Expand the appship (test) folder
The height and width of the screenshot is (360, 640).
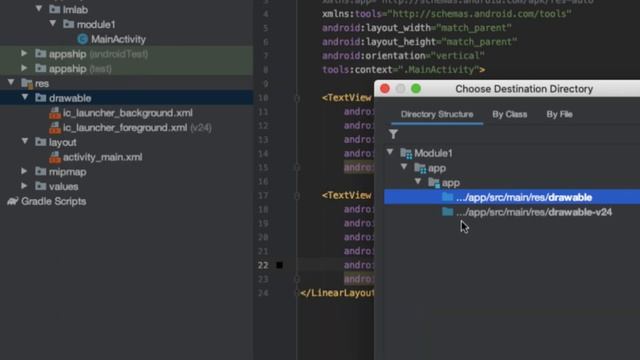click(24, 68)
